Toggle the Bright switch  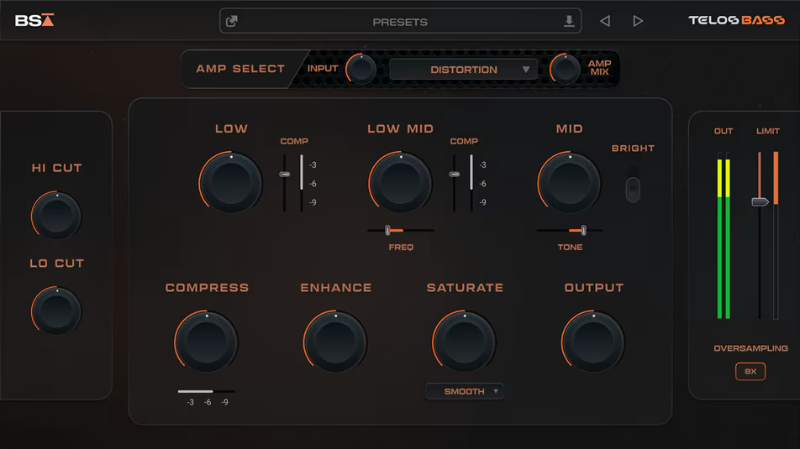click(x=631, y=189)
